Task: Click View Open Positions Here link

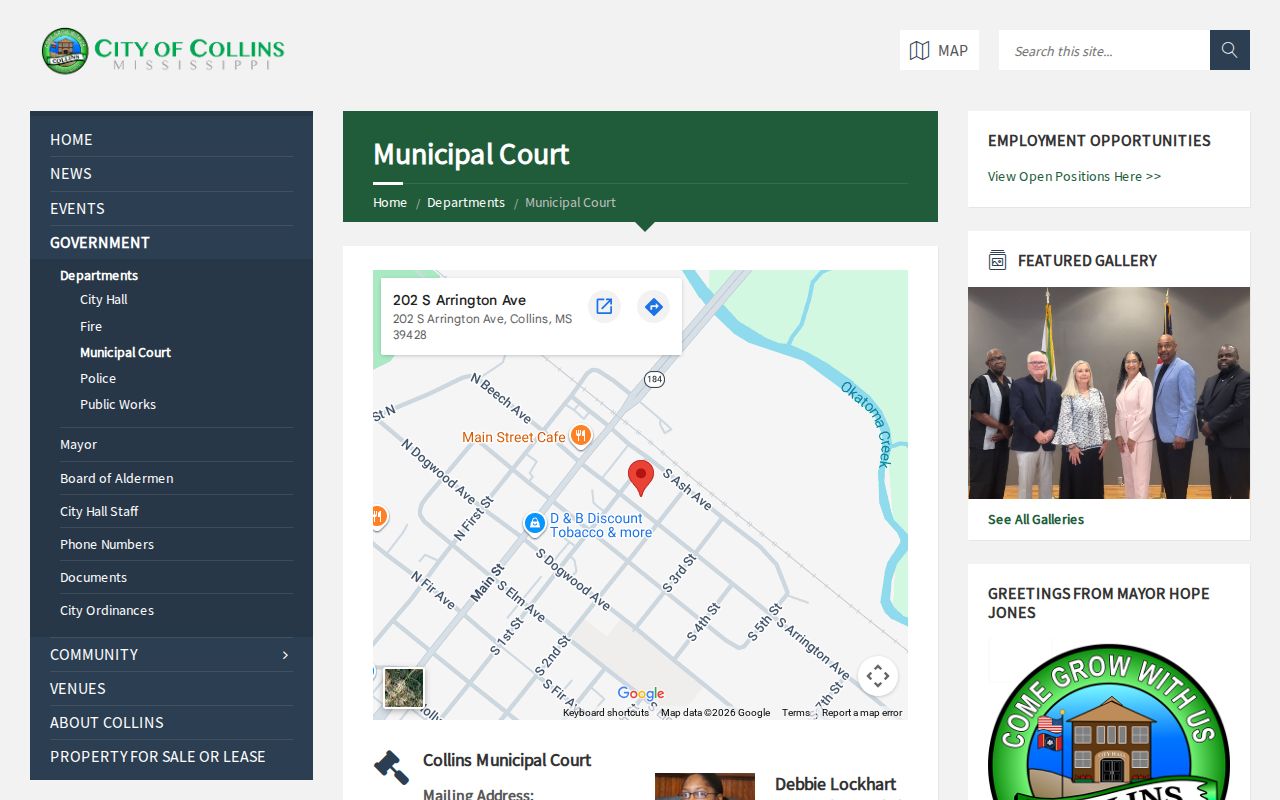Action: pyautogui.click(x=1074, y=176)
